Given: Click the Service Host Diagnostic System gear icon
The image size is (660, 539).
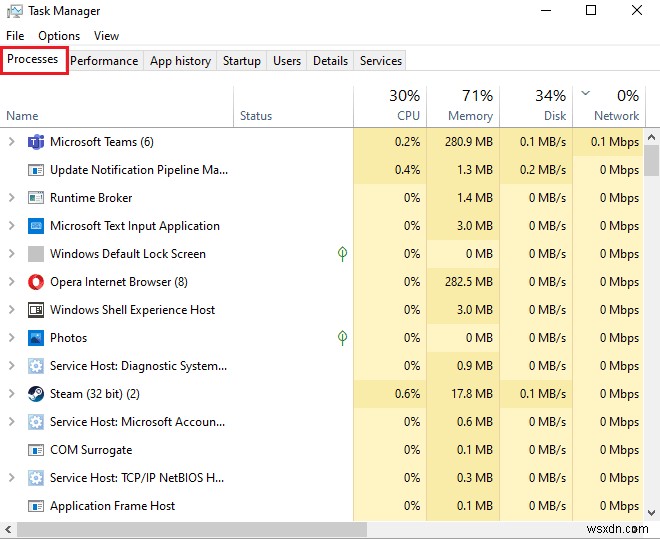Looking at the screenshot, I should click(36, 366).
